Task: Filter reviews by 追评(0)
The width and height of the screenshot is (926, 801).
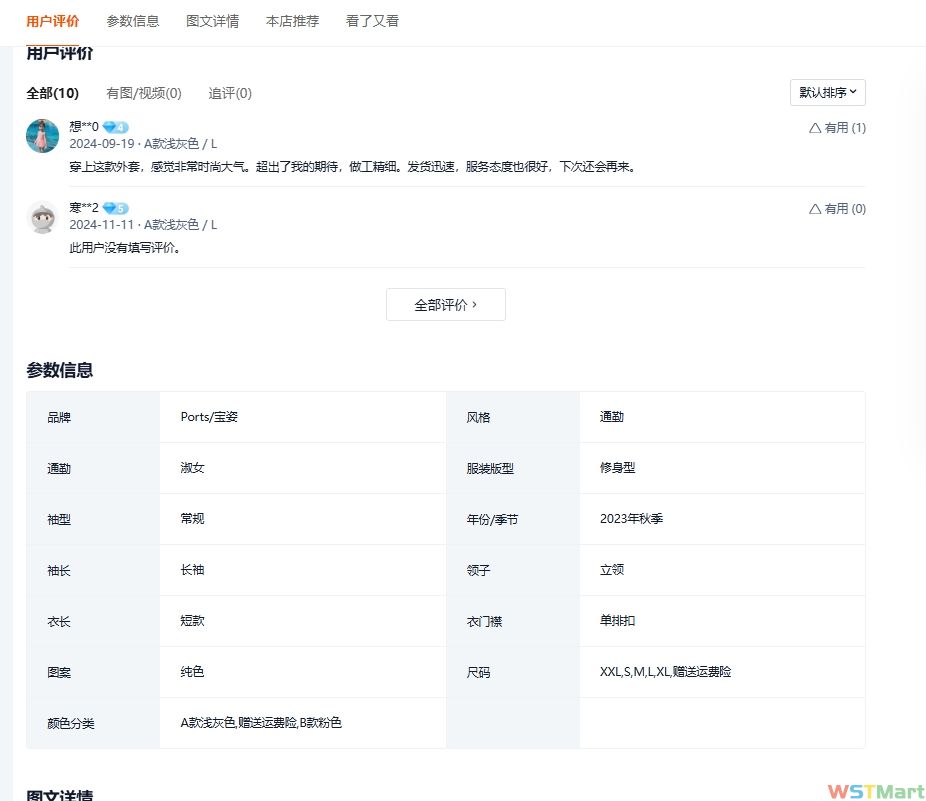Action: pyautogui.click(x=230, y=93)
